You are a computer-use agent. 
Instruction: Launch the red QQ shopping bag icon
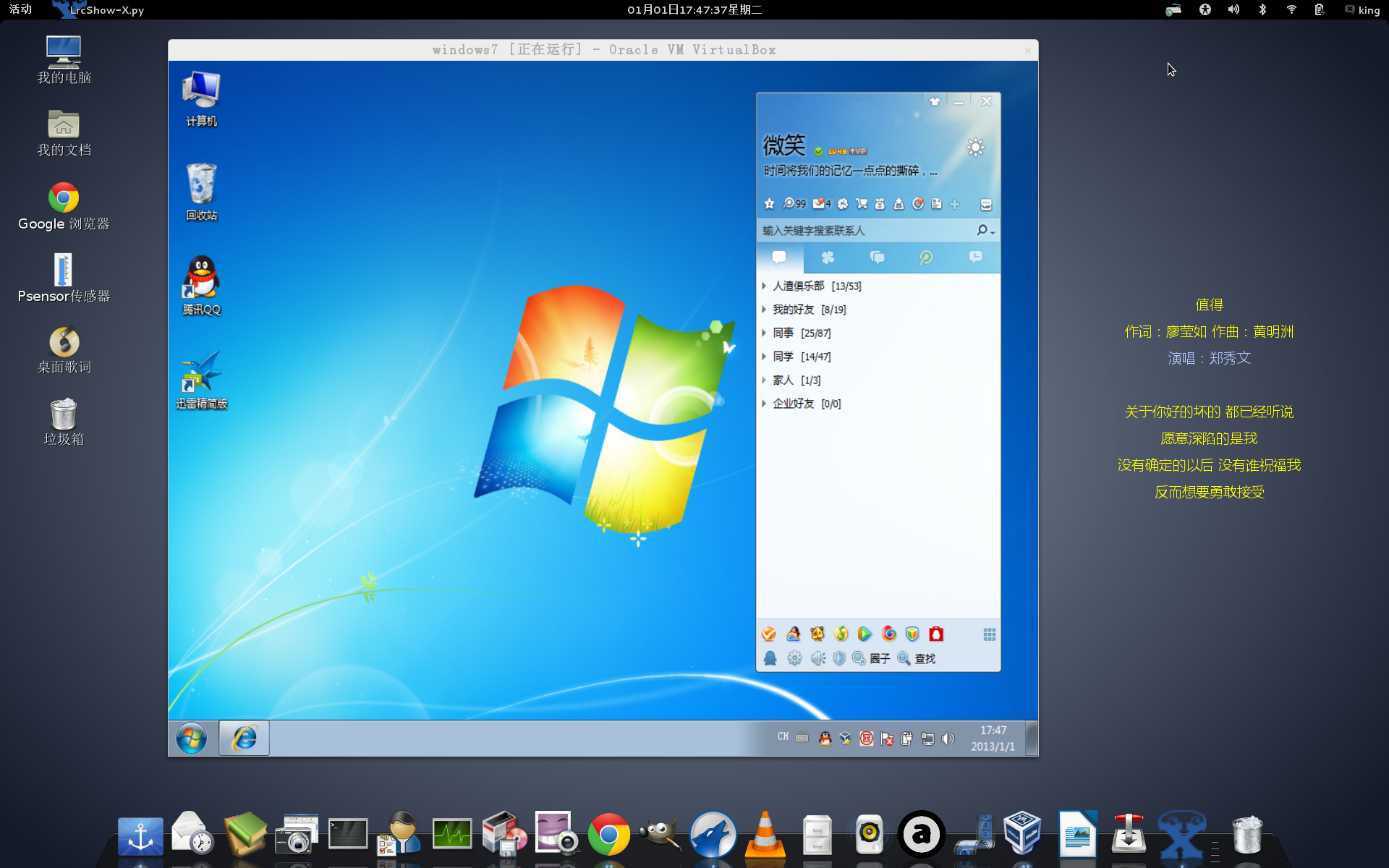click(x=936, y=634)
